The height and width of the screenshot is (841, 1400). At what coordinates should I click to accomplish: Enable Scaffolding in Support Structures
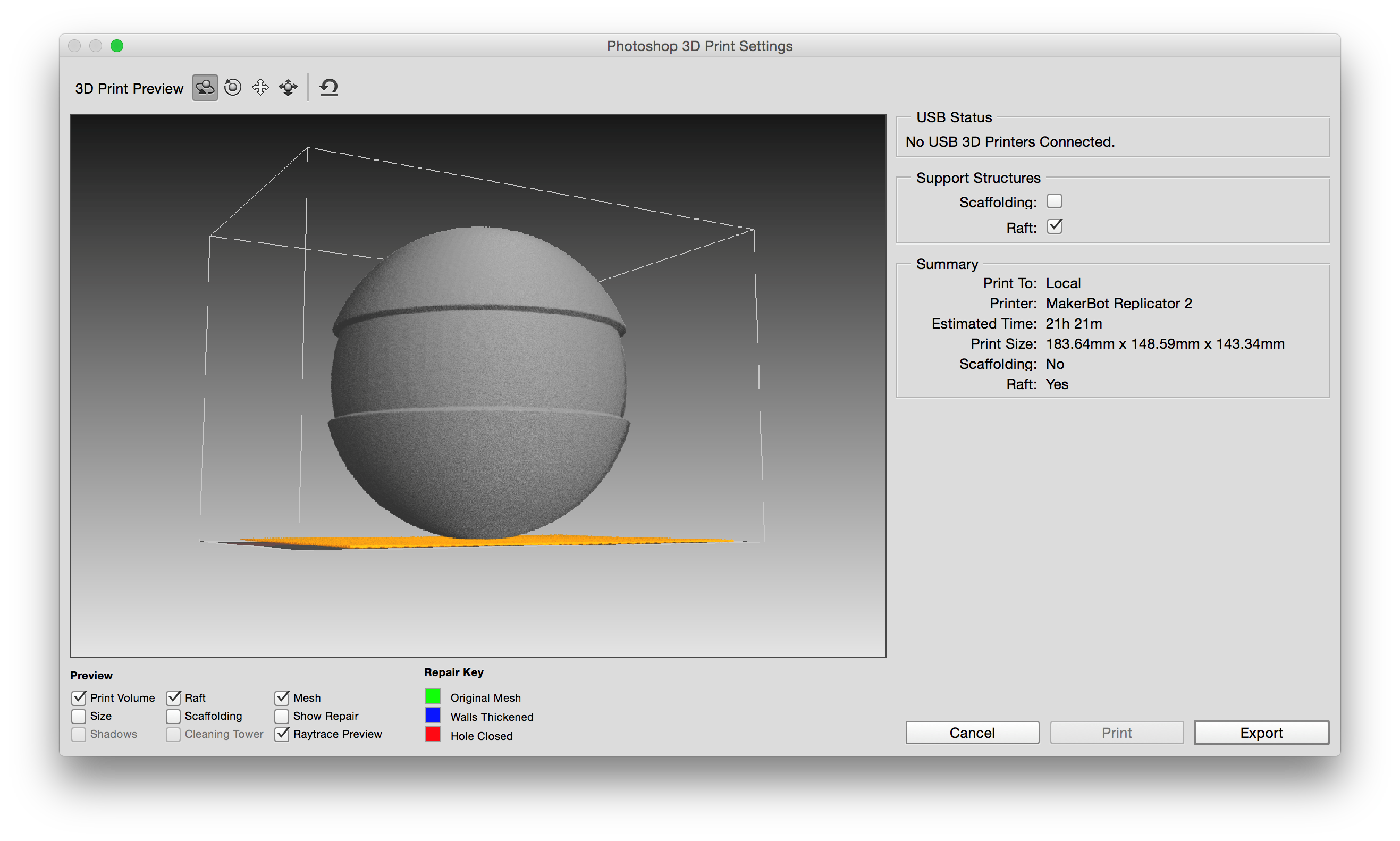1054,201
